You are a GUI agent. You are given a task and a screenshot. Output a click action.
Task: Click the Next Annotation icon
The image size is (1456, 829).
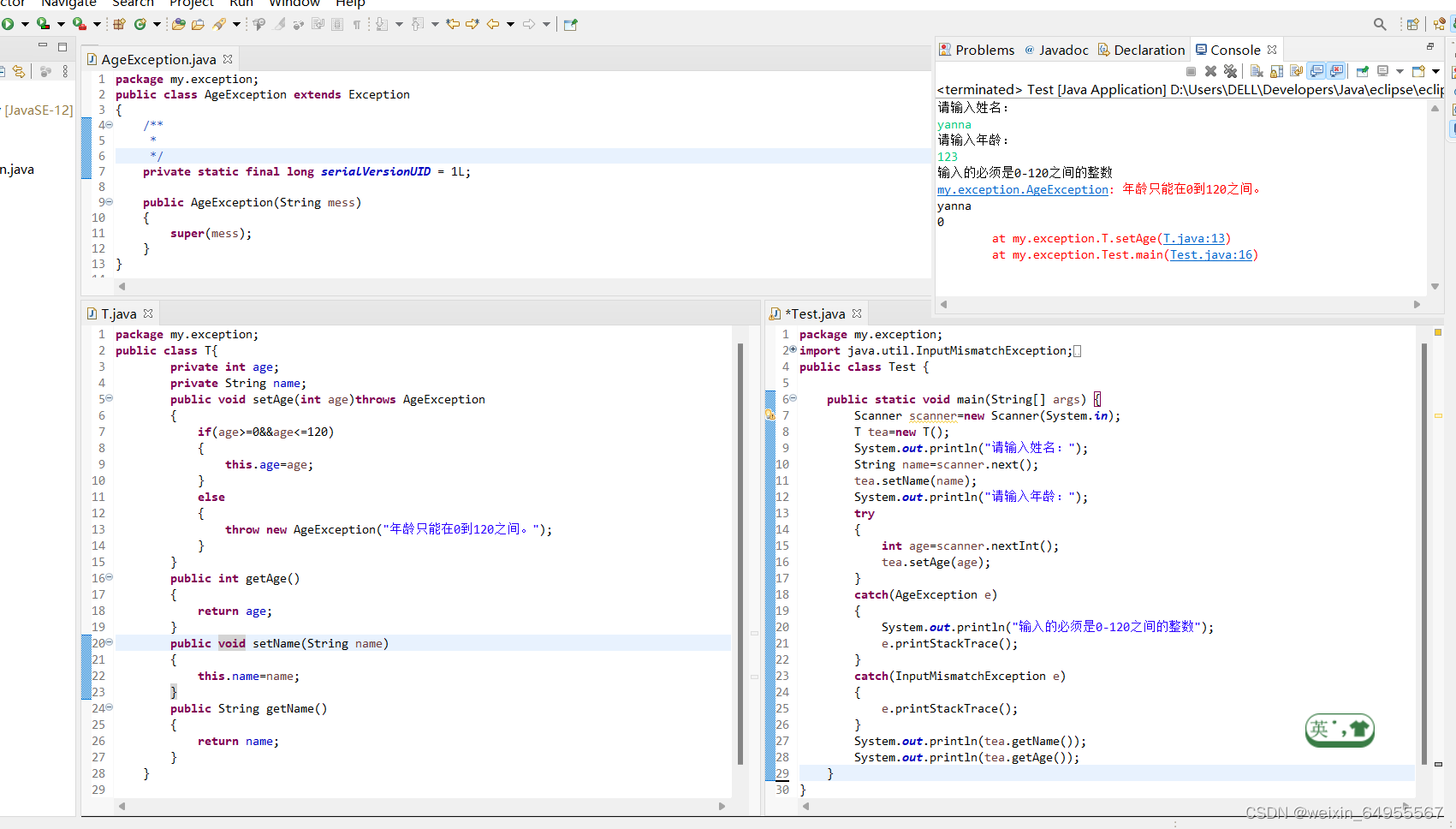[x=382, y=24]
